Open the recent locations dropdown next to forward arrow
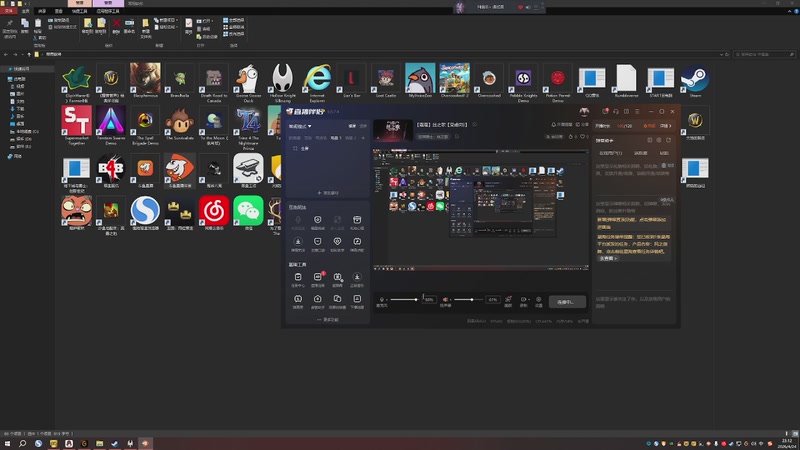The width and height of the screenshot is (800, 450). pyautogui.click(x=22, y=54)
